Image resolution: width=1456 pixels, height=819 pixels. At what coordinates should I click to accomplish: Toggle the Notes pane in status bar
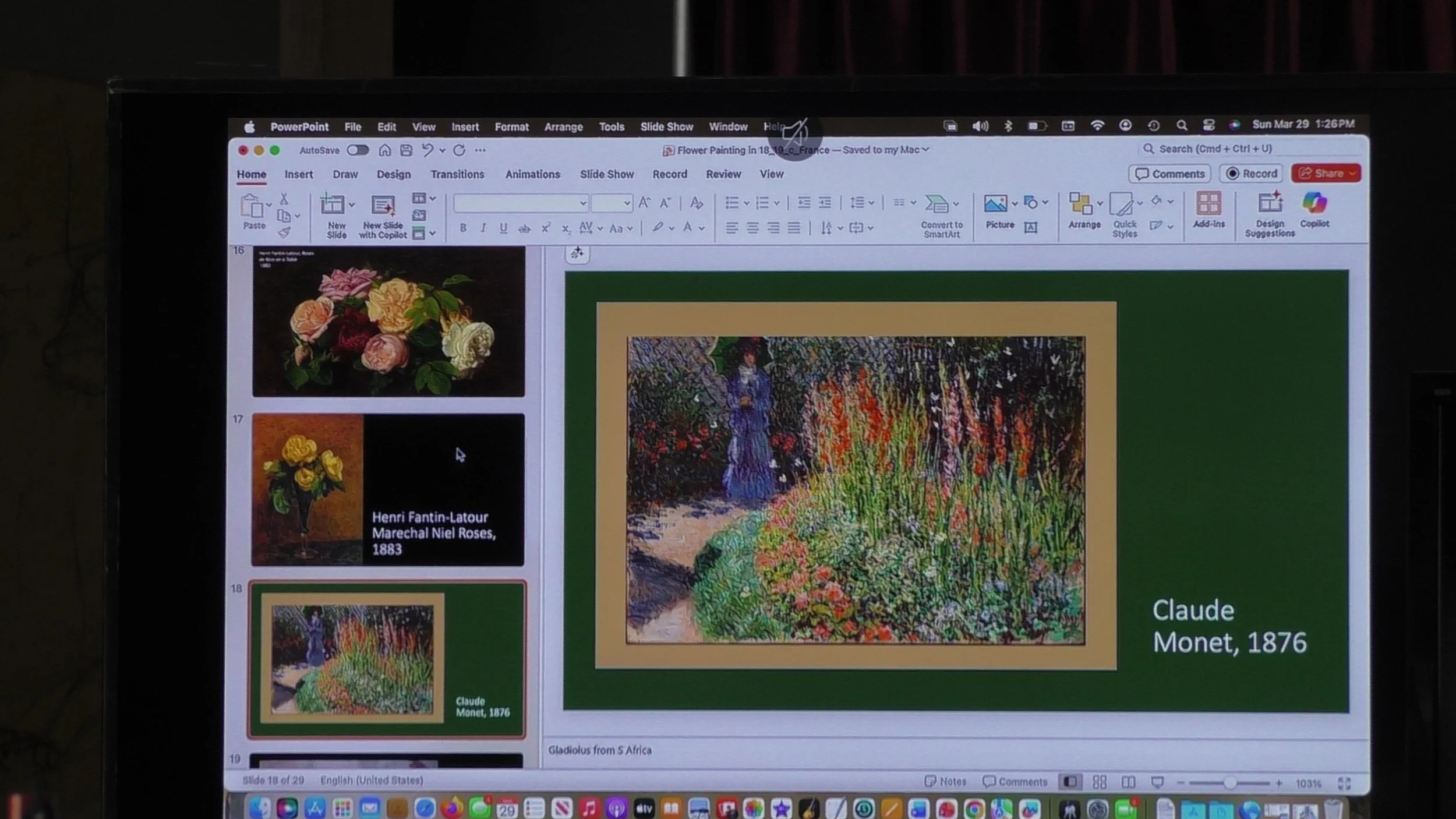pos(945,782)
